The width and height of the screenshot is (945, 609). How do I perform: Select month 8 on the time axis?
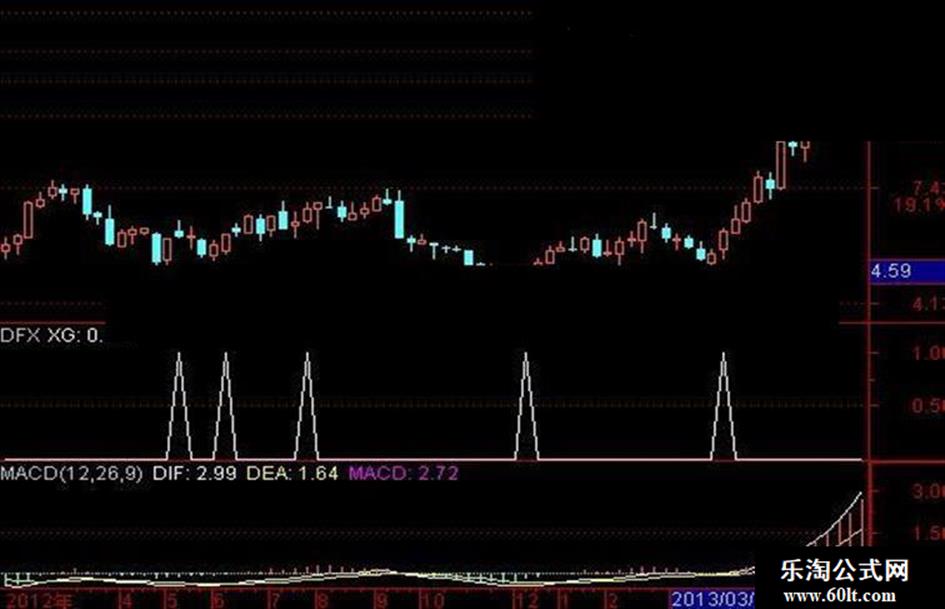pos(322,600)
